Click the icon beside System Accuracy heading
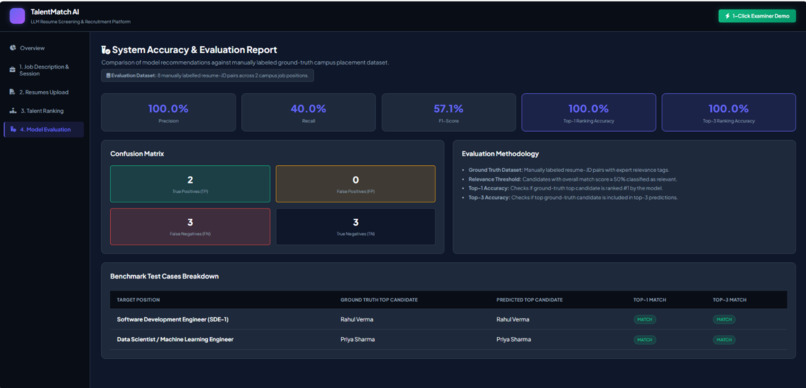Screen dimensions: 806x388 106,50
